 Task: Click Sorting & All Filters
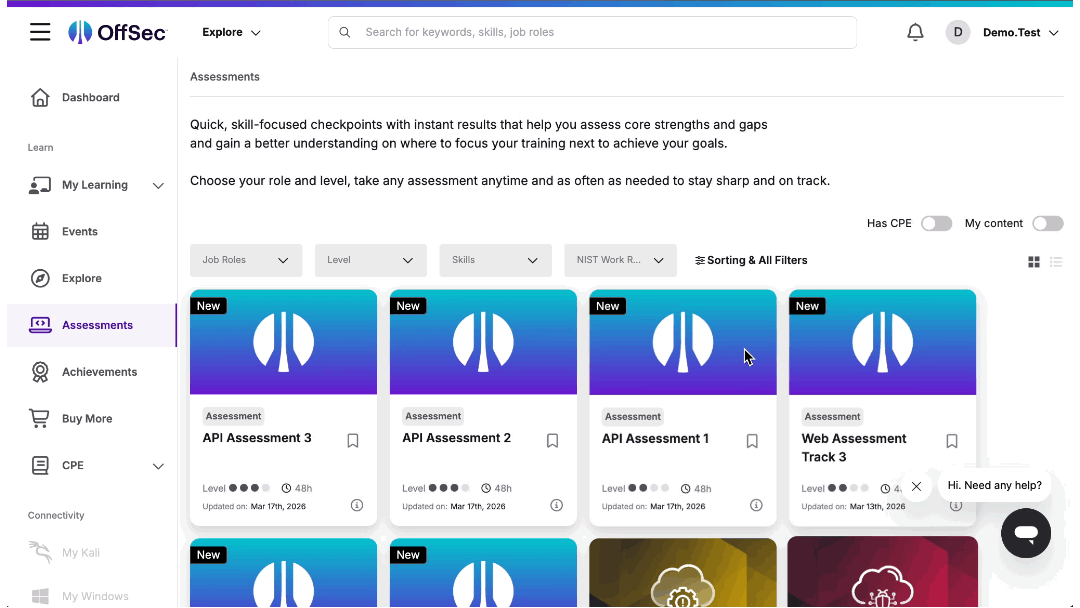tap(751, 260)
